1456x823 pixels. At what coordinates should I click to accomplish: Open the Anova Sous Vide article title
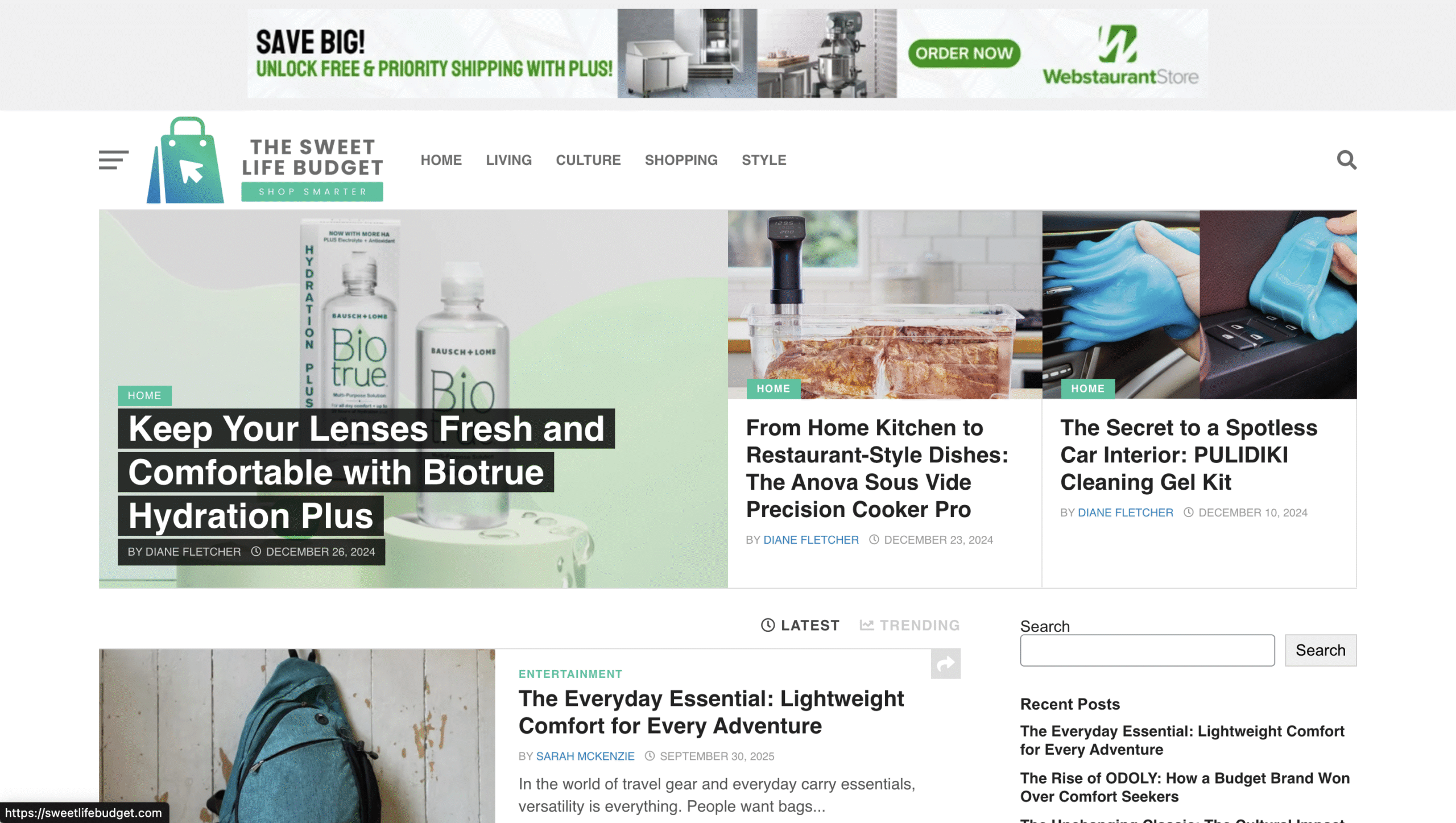(877, 468)
